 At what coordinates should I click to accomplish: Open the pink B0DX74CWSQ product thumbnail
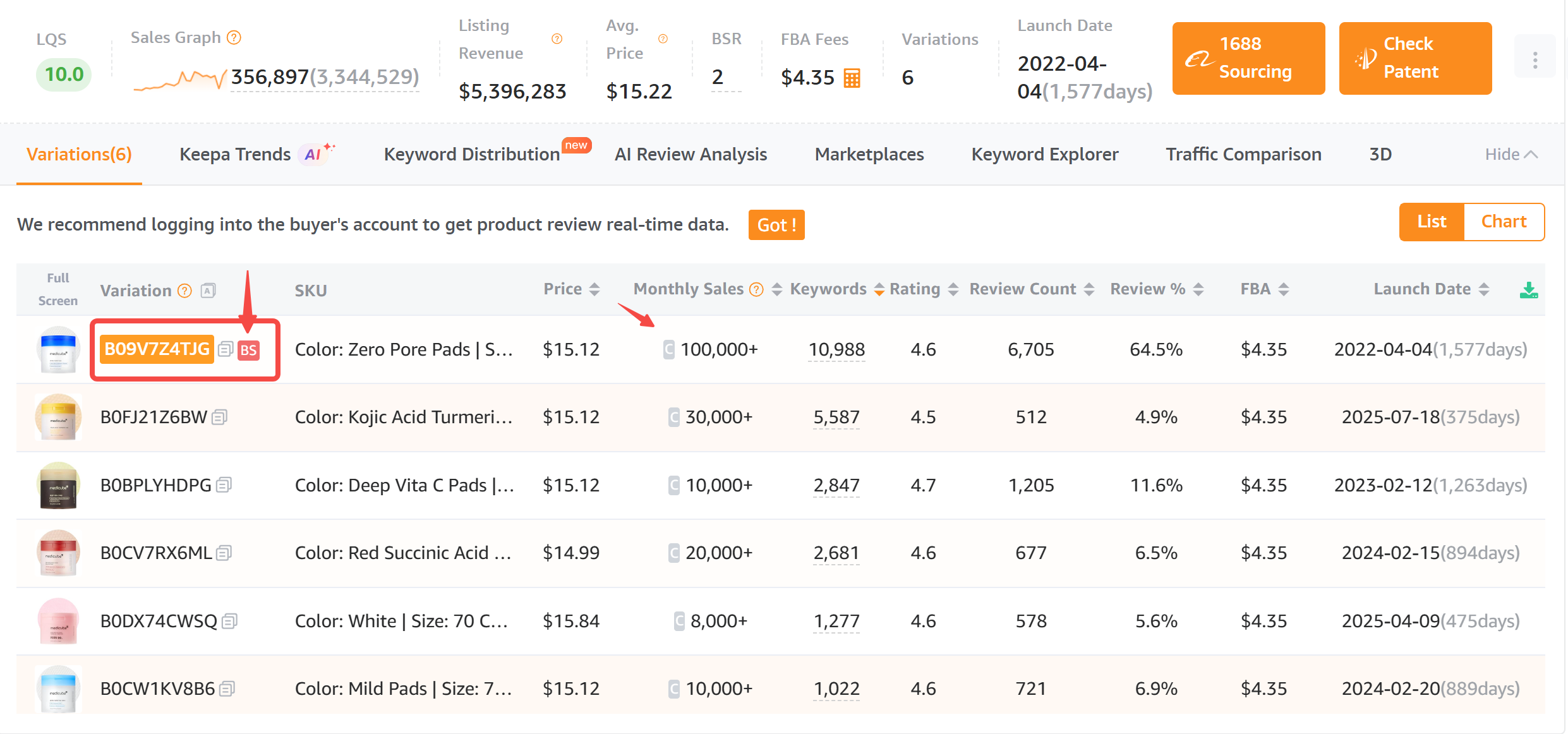[x=58, y=621]
